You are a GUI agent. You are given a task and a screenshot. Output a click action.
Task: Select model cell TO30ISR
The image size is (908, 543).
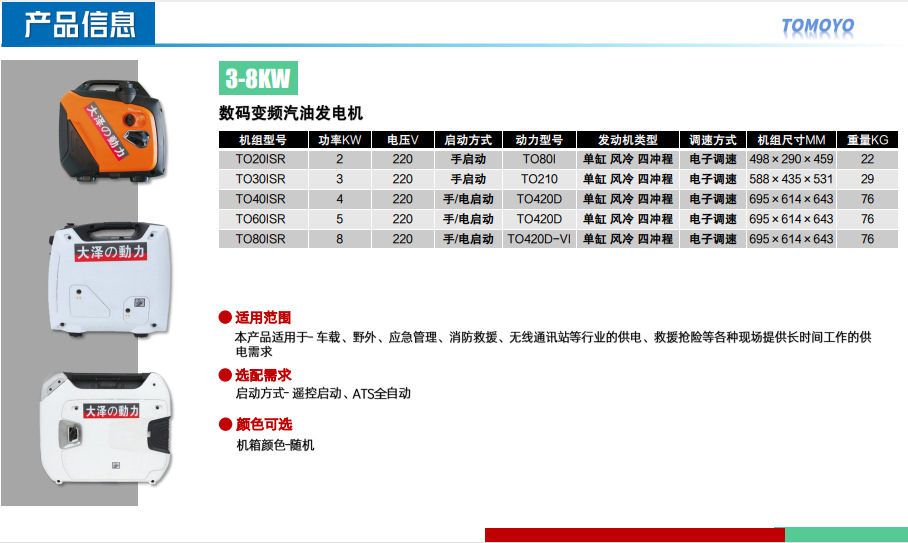(261, 179)
